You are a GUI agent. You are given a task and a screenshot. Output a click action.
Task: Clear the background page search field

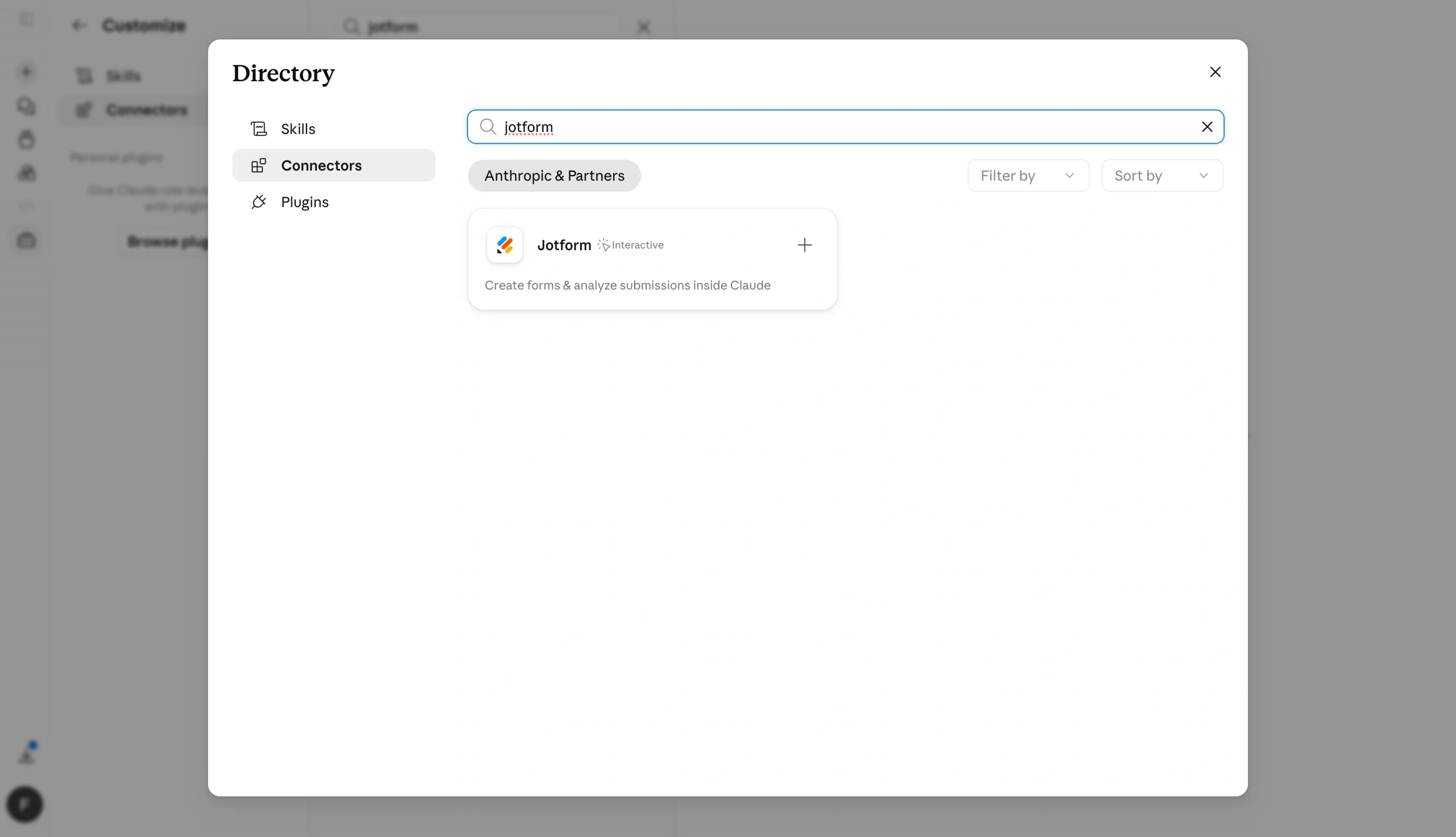click(x=644, y=27)
